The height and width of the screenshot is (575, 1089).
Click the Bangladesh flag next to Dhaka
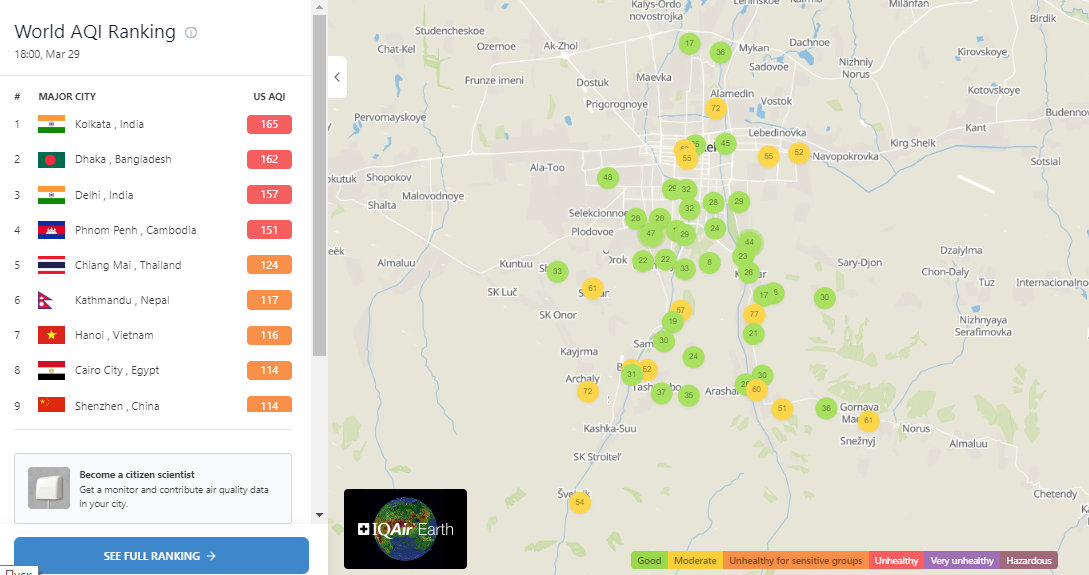51,160
